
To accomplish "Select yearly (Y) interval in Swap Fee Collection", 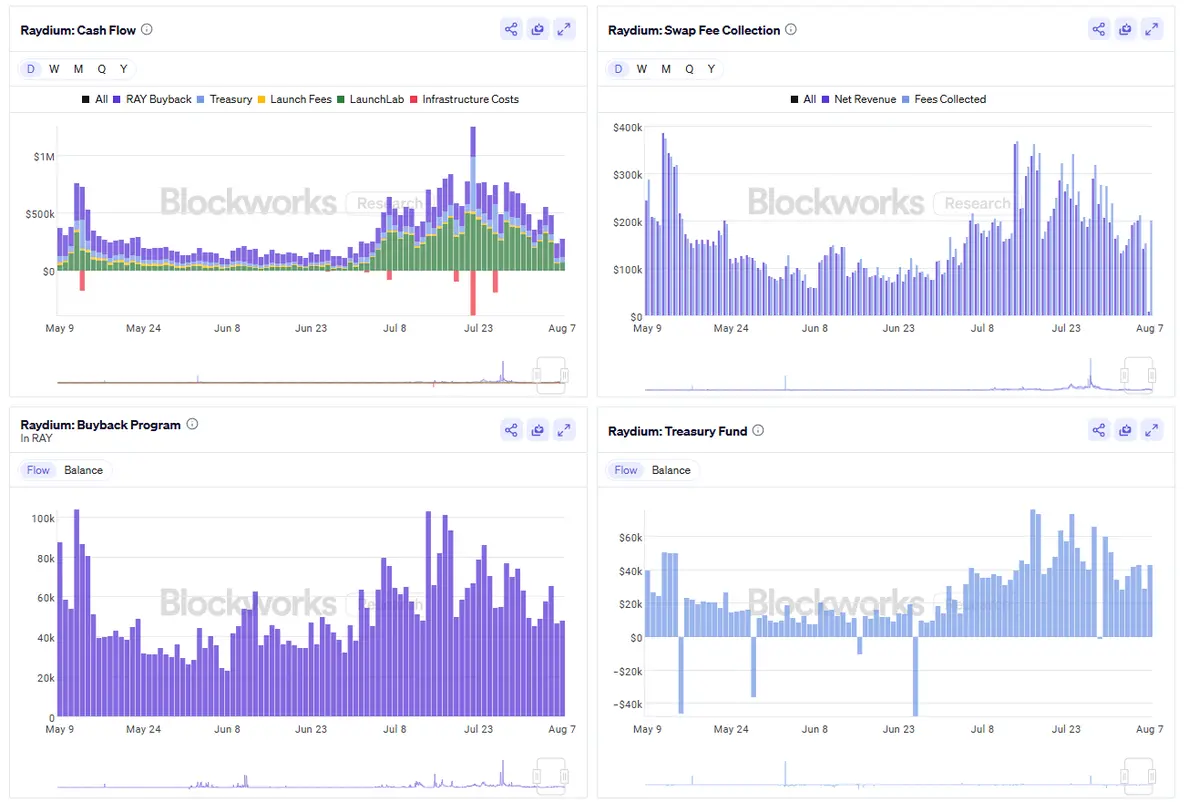I will [711, 69].
